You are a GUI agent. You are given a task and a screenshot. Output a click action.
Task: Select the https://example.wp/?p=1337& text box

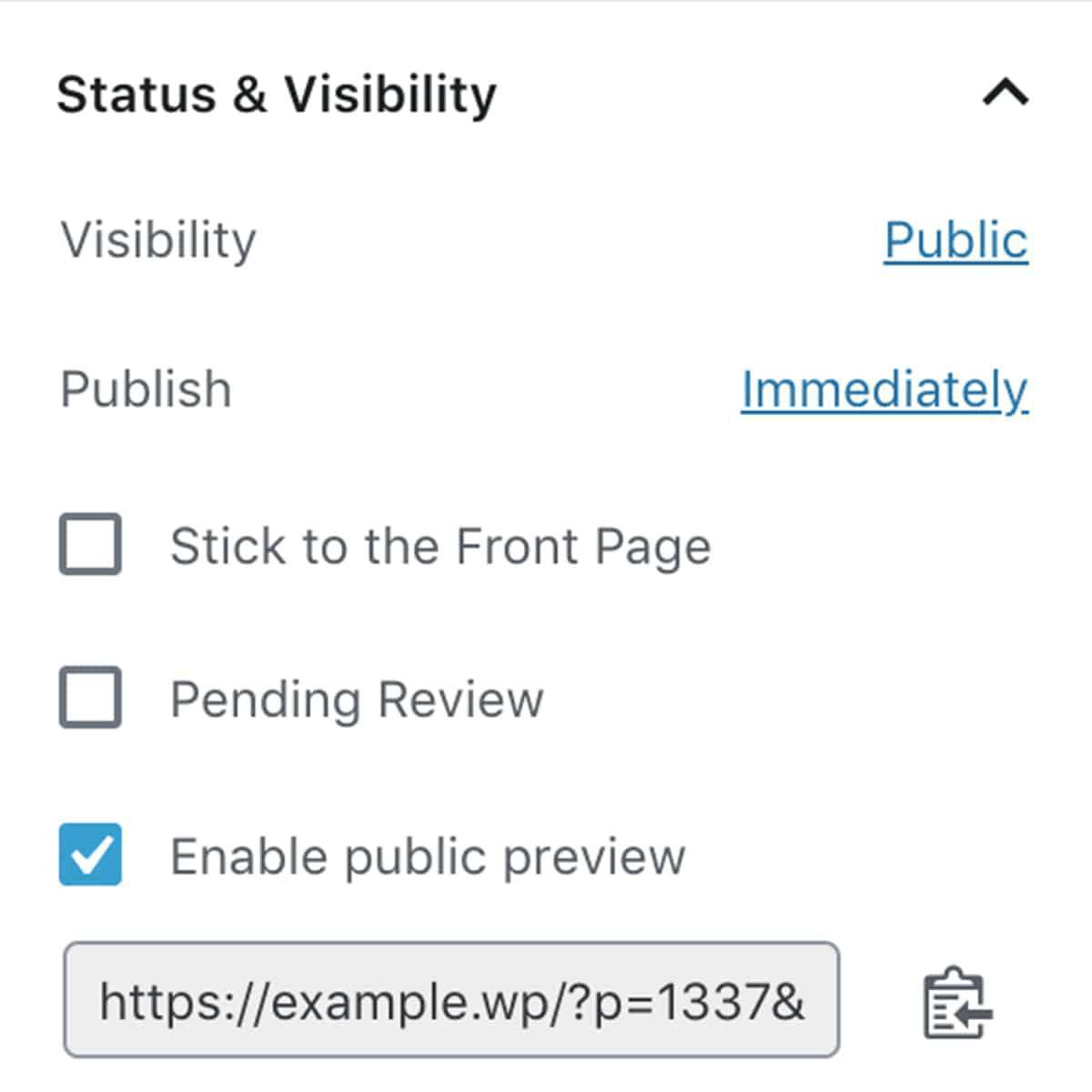(451, 1000)
